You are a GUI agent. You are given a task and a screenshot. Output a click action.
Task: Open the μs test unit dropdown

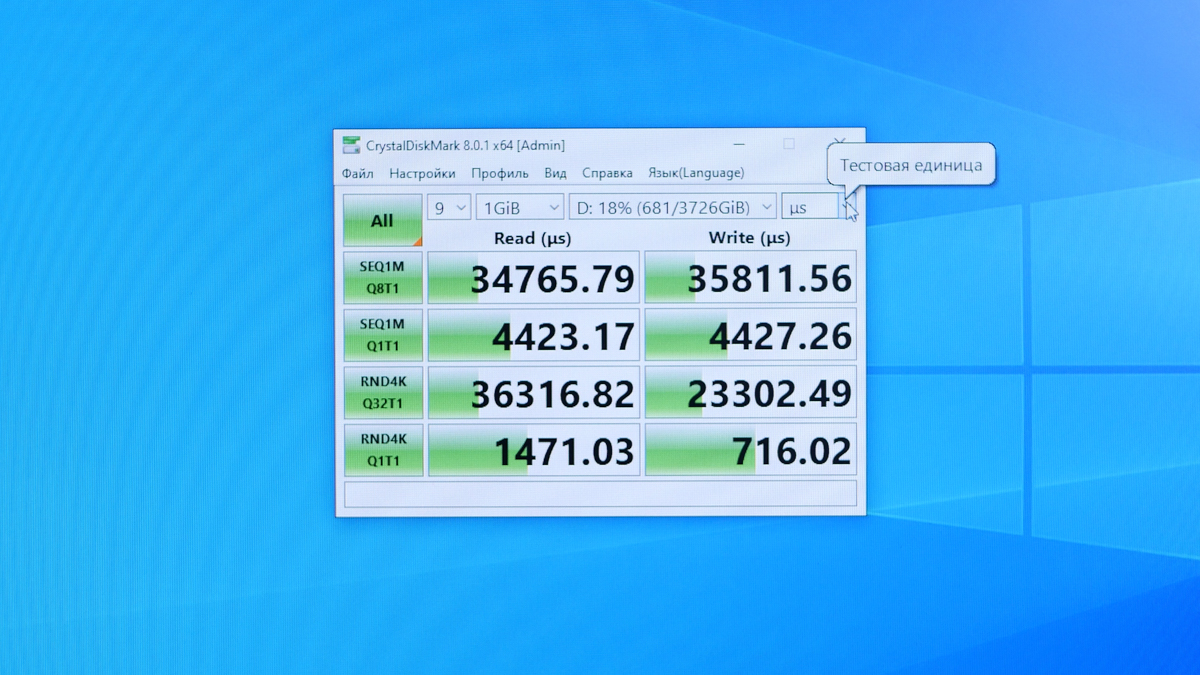pos(819,207)
